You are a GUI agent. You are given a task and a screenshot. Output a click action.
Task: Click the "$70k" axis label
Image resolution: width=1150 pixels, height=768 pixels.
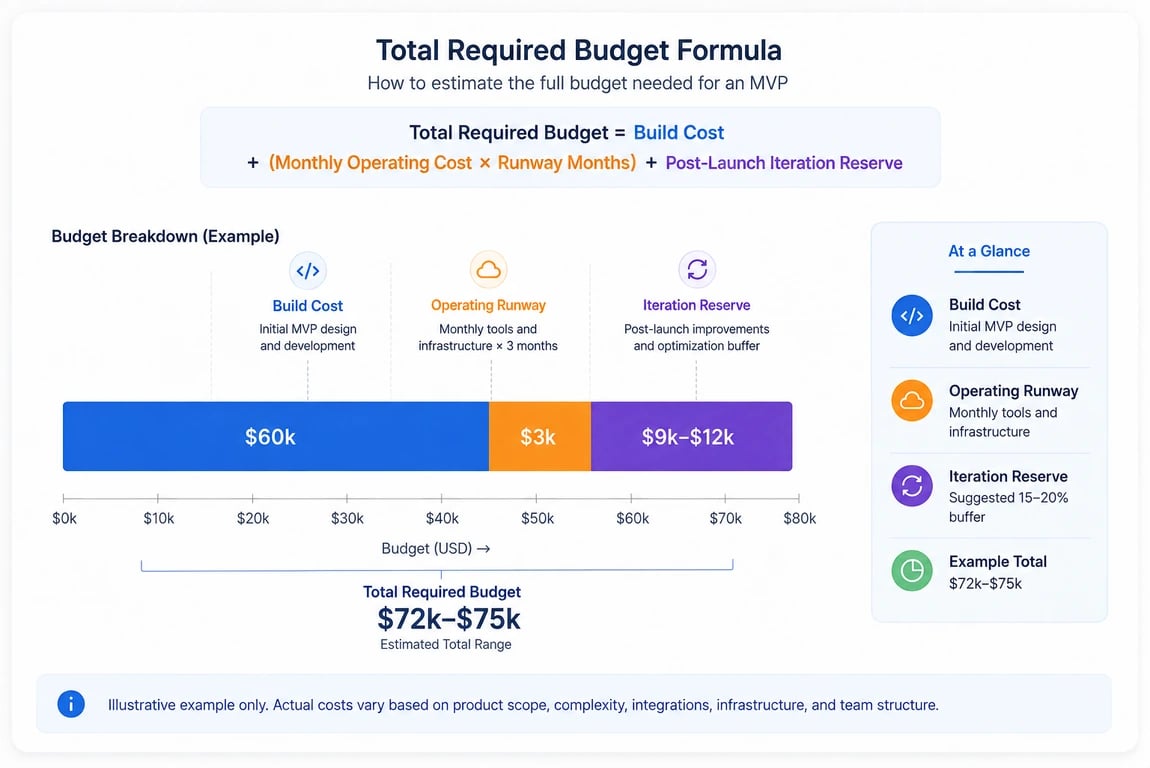click(726, 519)
